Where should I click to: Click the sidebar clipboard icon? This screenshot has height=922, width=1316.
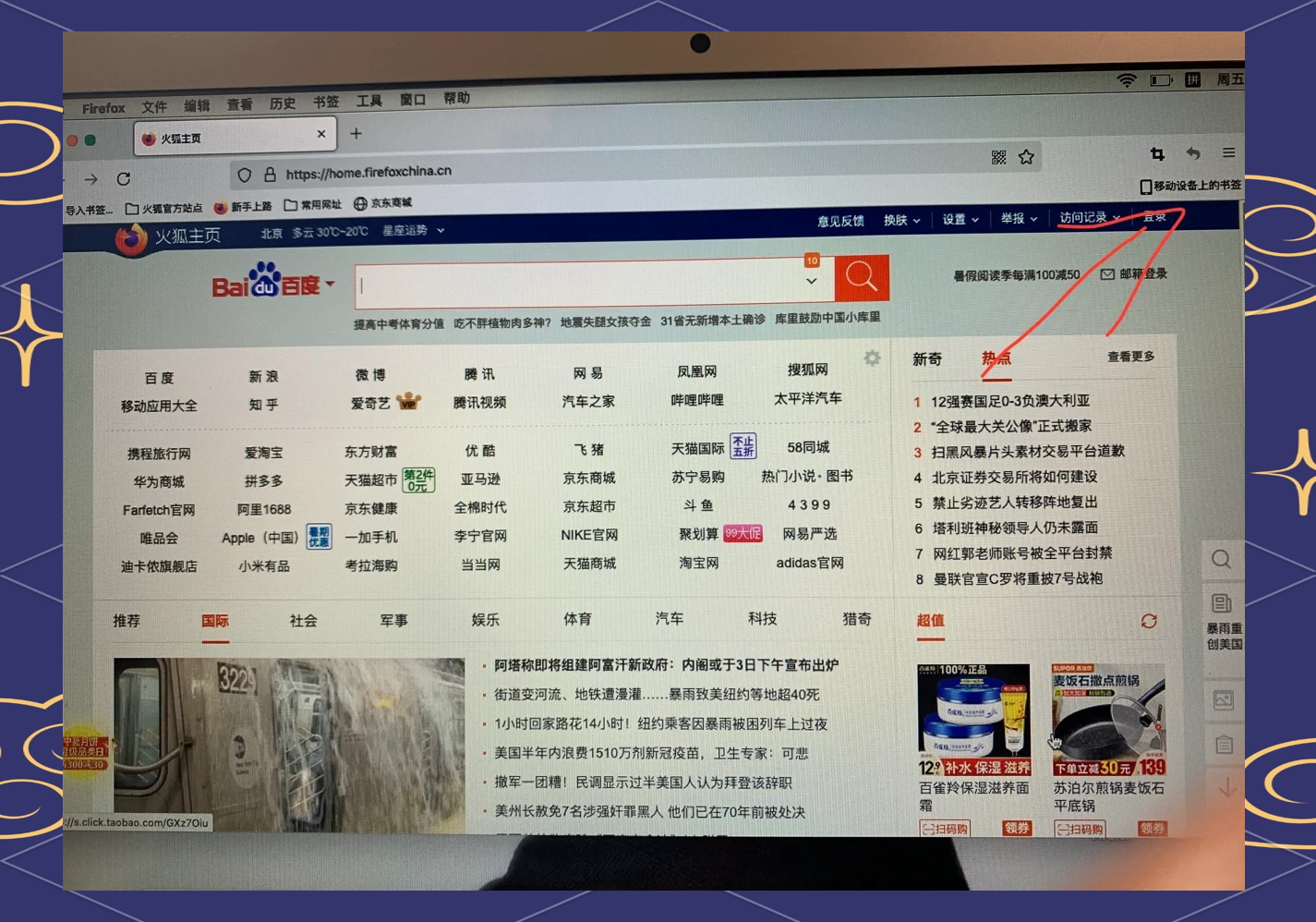click(x=1225, y=744)
